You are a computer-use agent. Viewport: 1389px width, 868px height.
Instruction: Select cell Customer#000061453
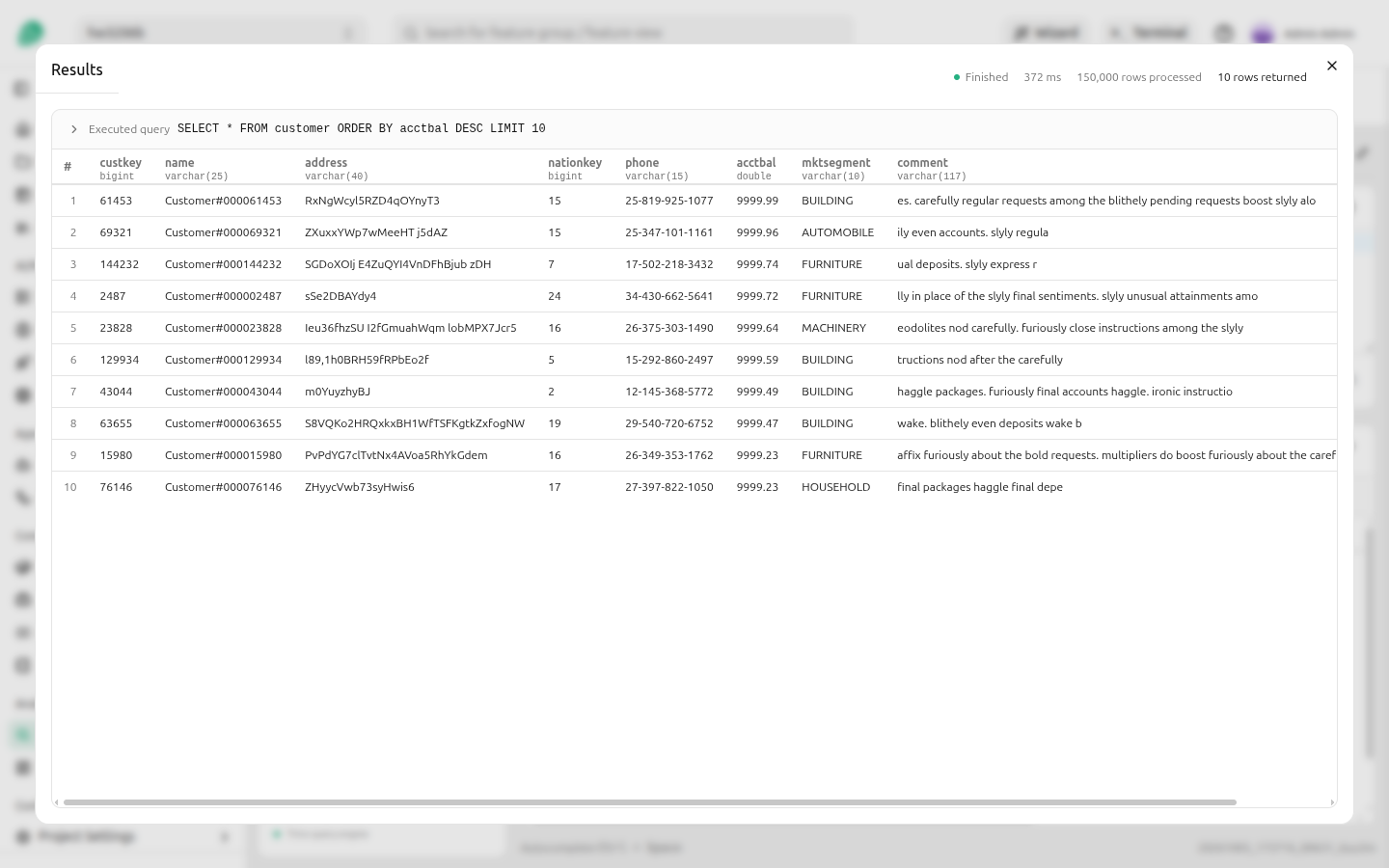pos(223,201)
